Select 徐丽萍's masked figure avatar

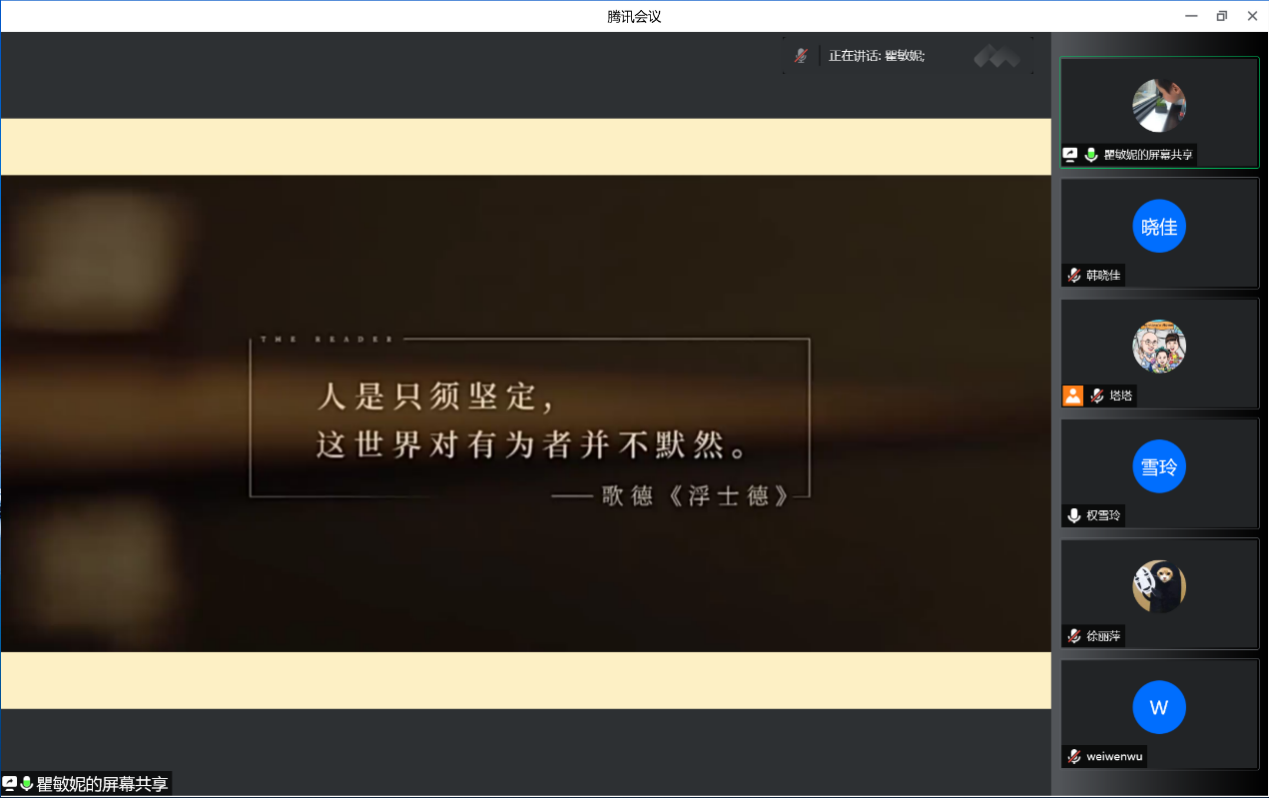pos(1159,587)
